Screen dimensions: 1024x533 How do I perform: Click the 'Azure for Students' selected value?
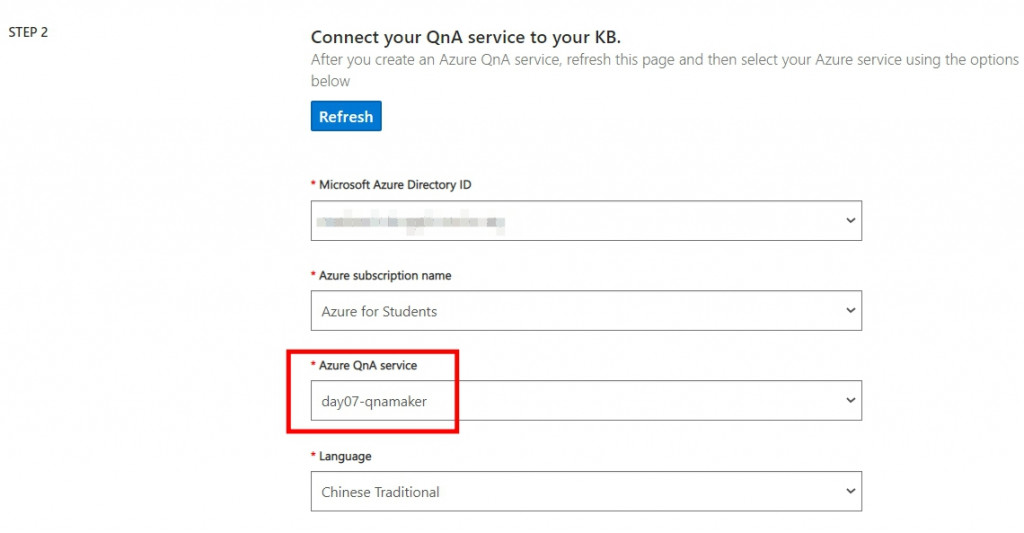[x=379, y=312]
